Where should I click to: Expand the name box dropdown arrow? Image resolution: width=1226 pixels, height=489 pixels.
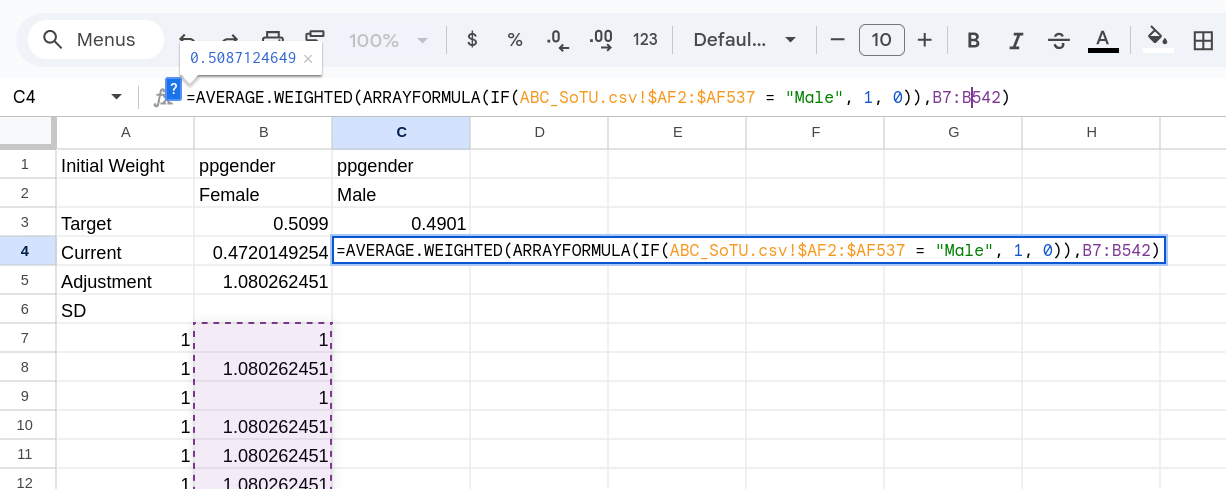[117, 97]
